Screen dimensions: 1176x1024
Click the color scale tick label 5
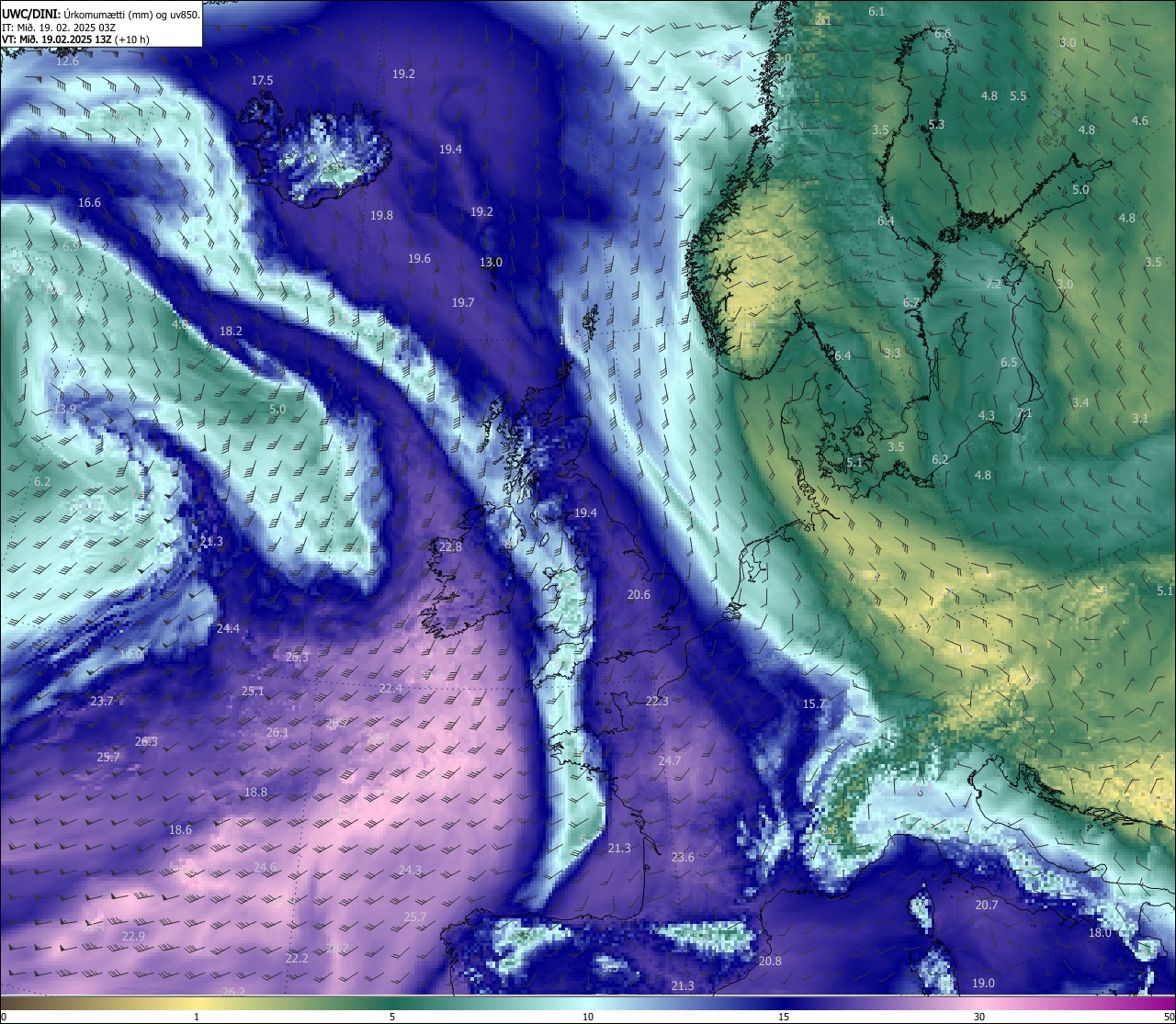[x=392, y=1017]
